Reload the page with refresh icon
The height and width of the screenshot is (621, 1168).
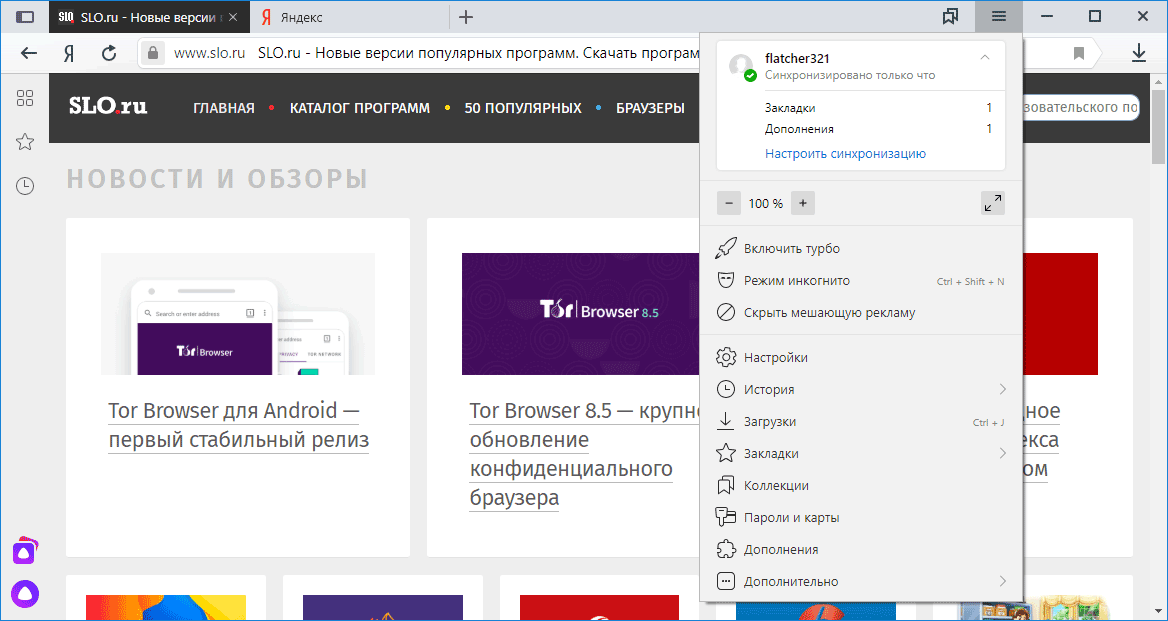click(x=109, y=53)
